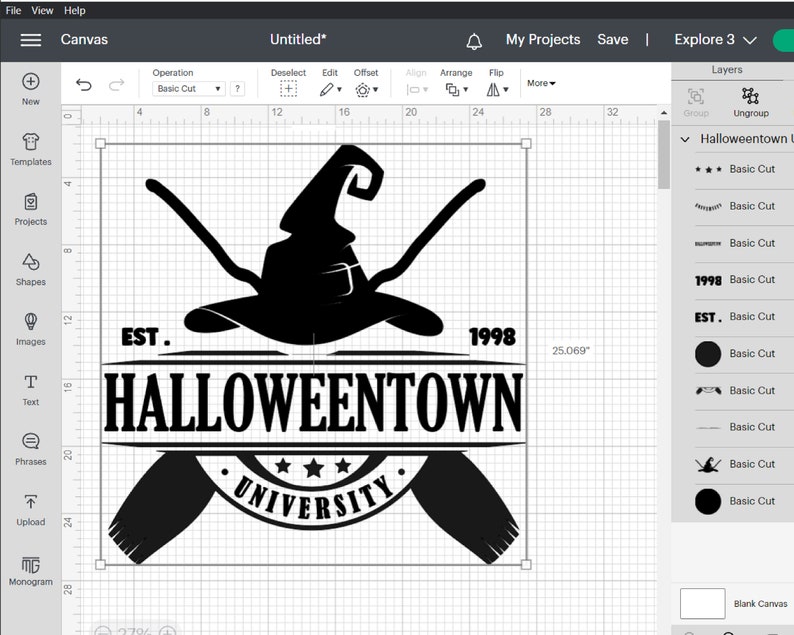
Task: Click the Redo arrow
Action: 116,85
